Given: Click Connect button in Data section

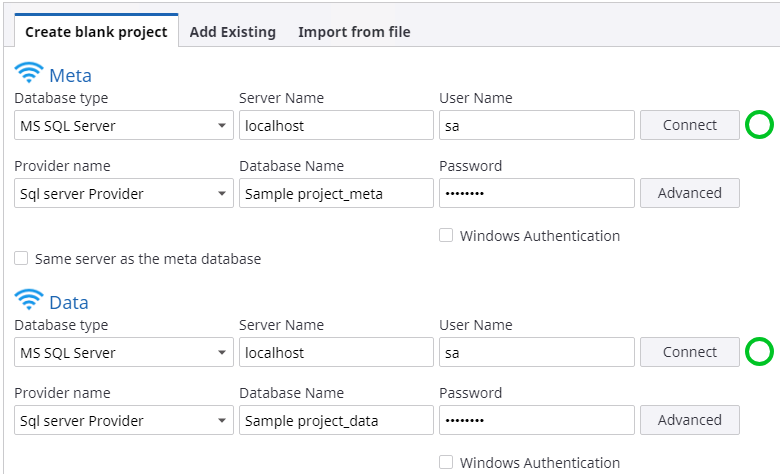Looking at the screenshot, I should click(689, 352).
